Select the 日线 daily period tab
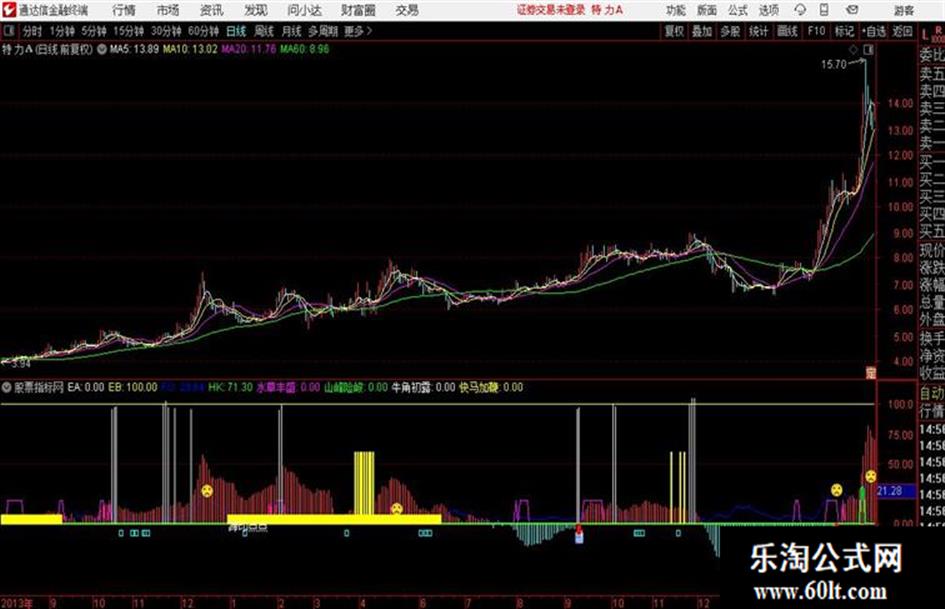The height and width of the screenshot is (609, 945). point(236,31)
